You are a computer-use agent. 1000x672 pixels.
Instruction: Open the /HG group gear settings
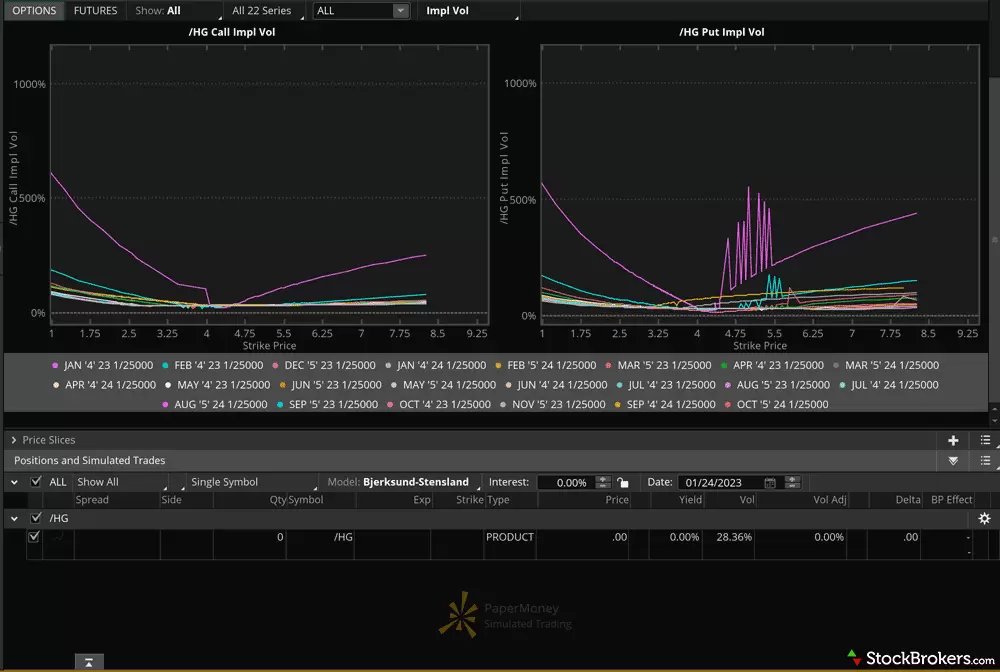click(984, 519)
